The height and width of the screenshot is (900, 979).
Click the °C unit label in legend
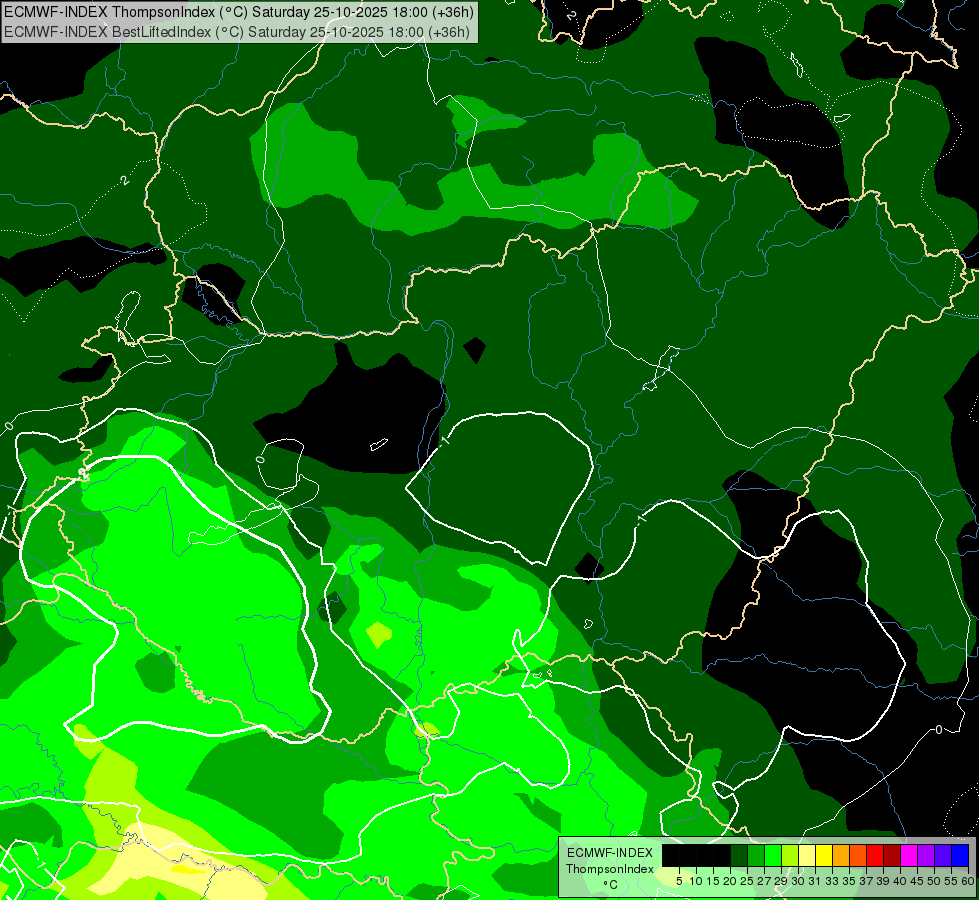point(611,885)
